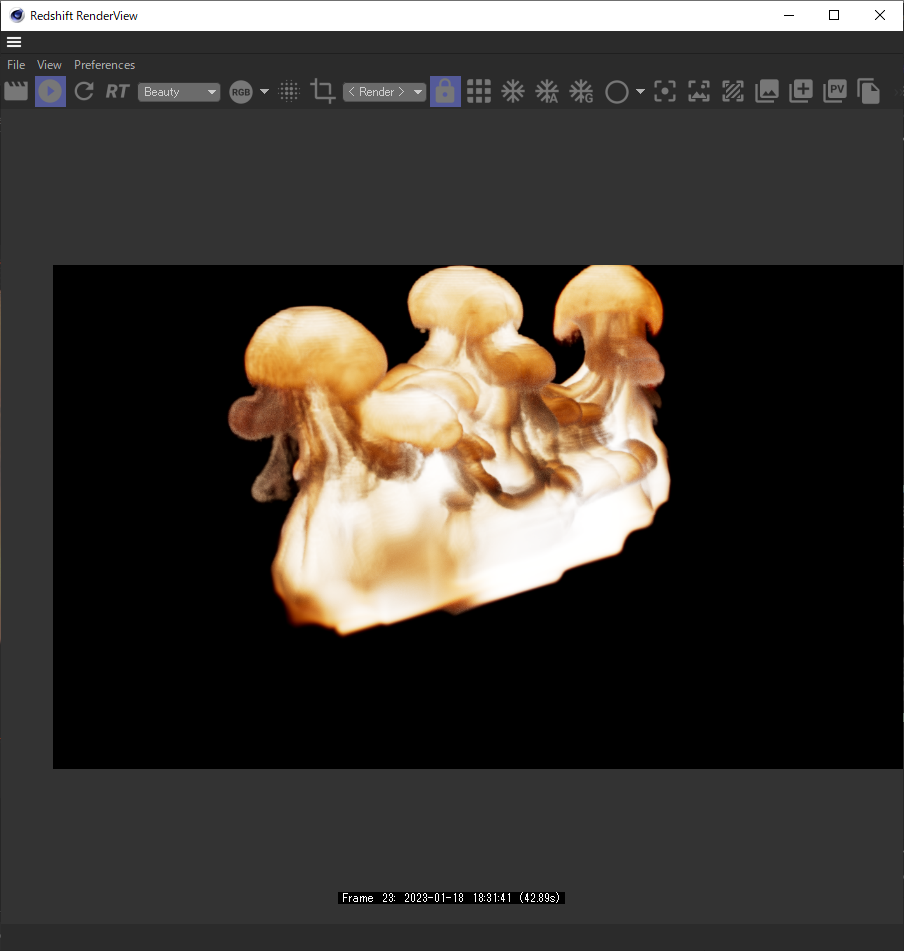Open the Render camera dropdown

384,91
